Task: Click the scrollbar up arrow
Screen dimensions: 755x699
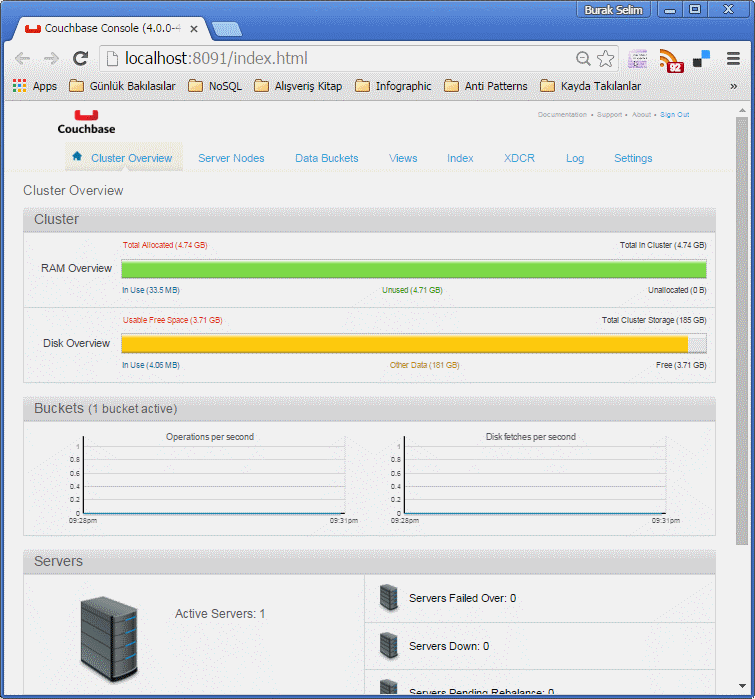Action: point(742,111)
